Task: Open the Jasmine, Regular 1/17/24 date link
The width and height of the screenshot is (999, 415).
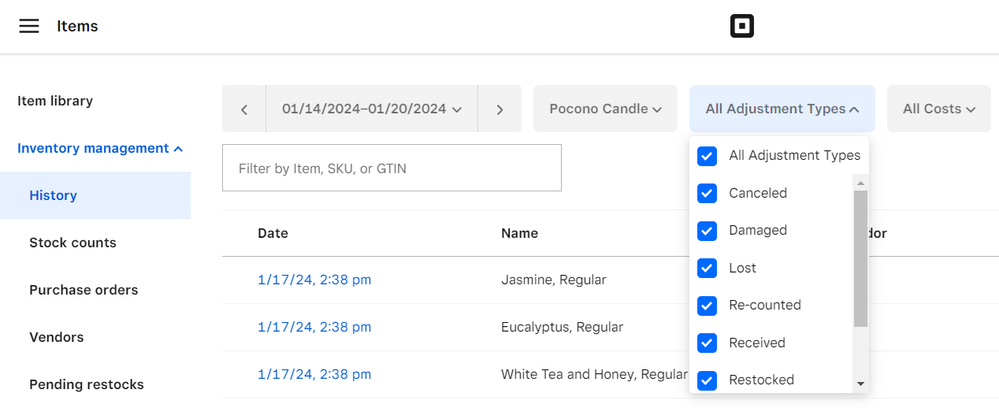Action: pyautogui.click(x=314, y=280)
